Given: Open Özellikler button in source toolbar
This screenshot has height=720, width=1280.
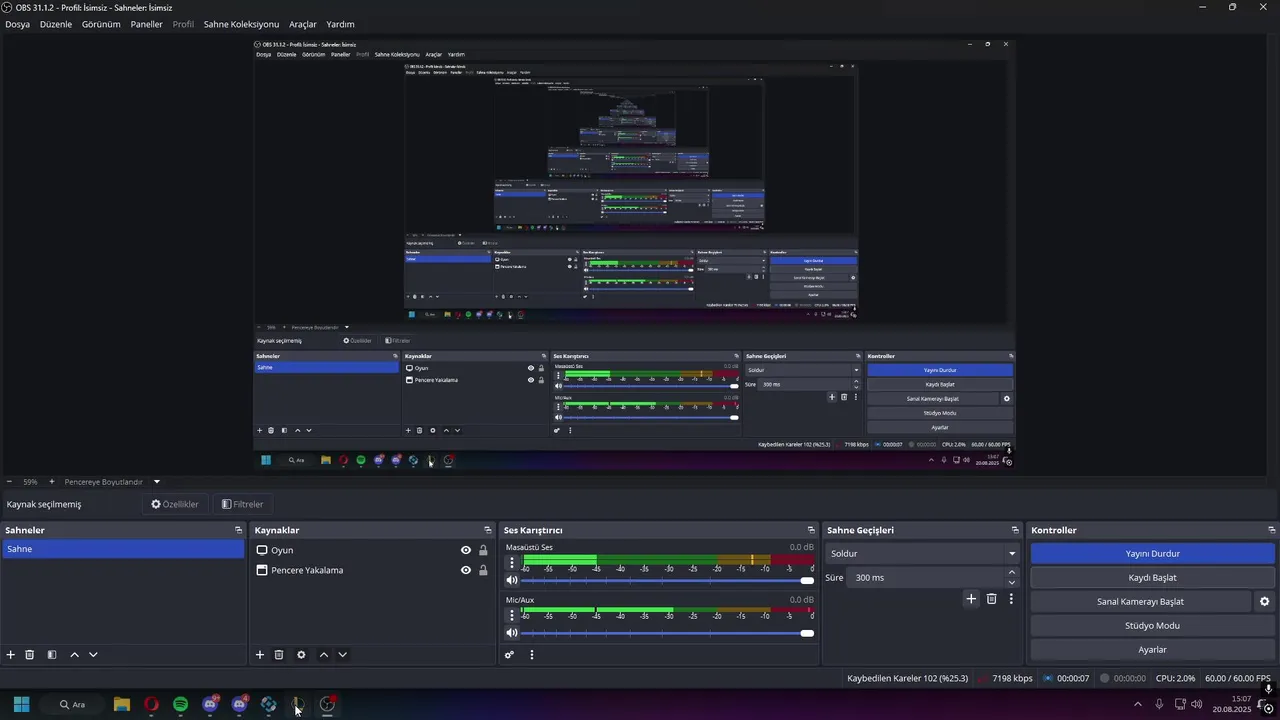Looking at the screenshot, I should tap(175, 504).
